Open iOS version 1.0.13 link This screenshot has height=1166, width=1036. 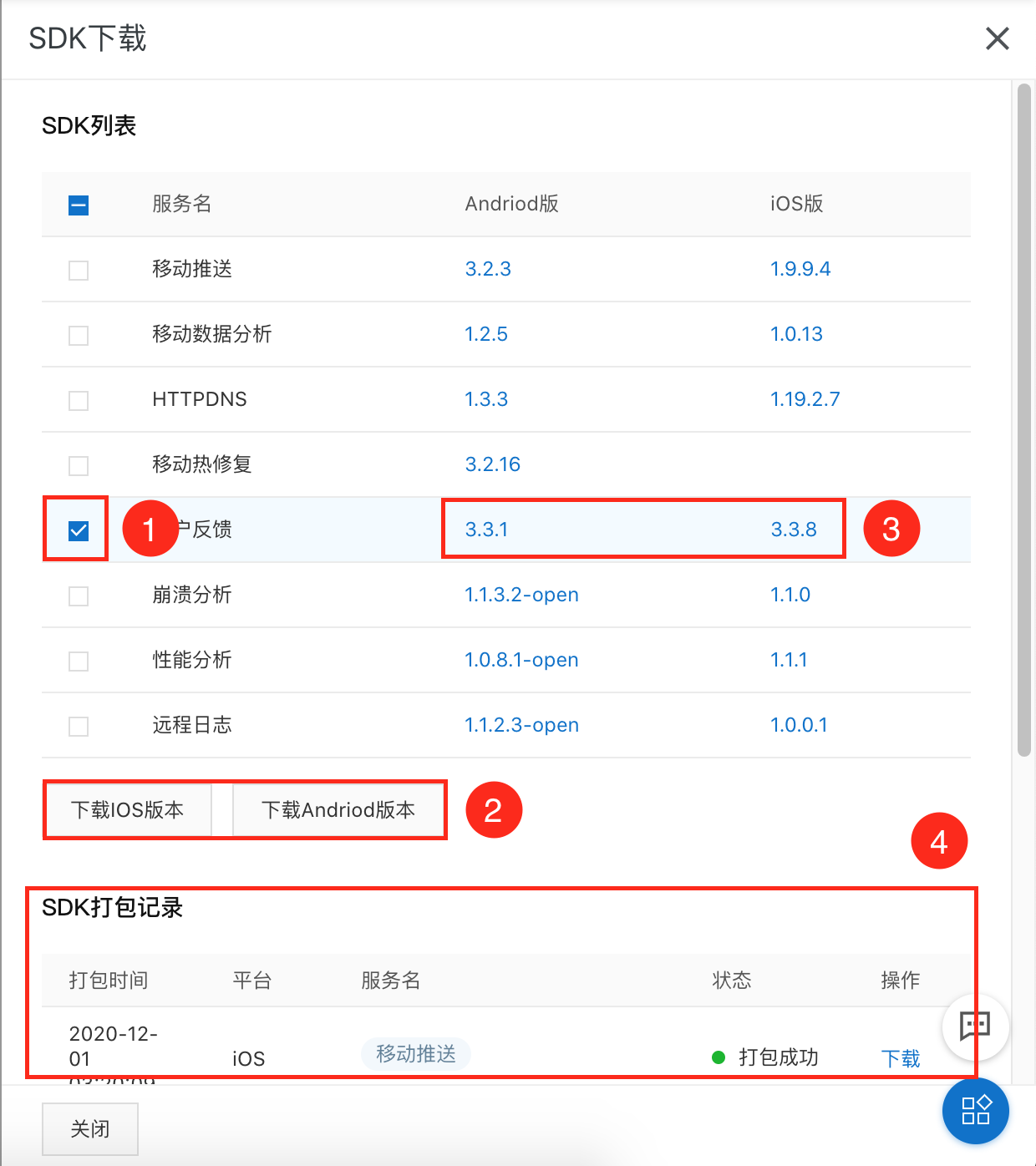tap(796, 334)
